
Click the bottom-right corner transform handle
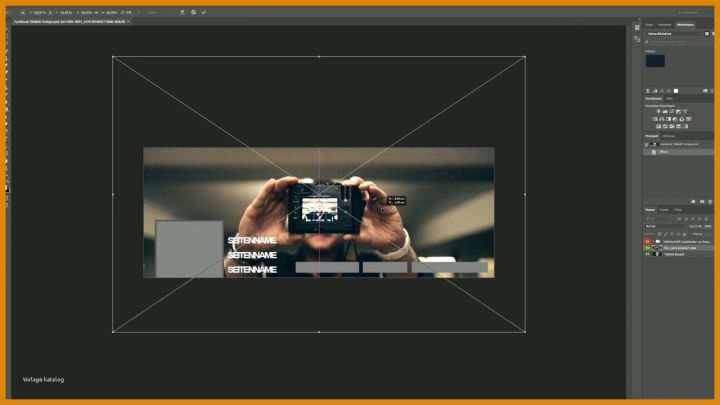click(525, 331)
